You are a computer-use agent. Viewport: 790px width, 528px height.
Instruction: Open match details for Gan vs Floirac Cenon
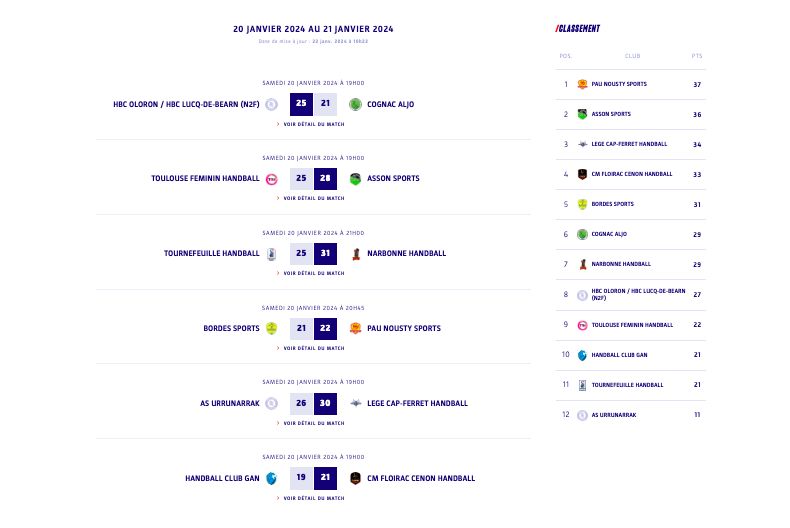313,498
